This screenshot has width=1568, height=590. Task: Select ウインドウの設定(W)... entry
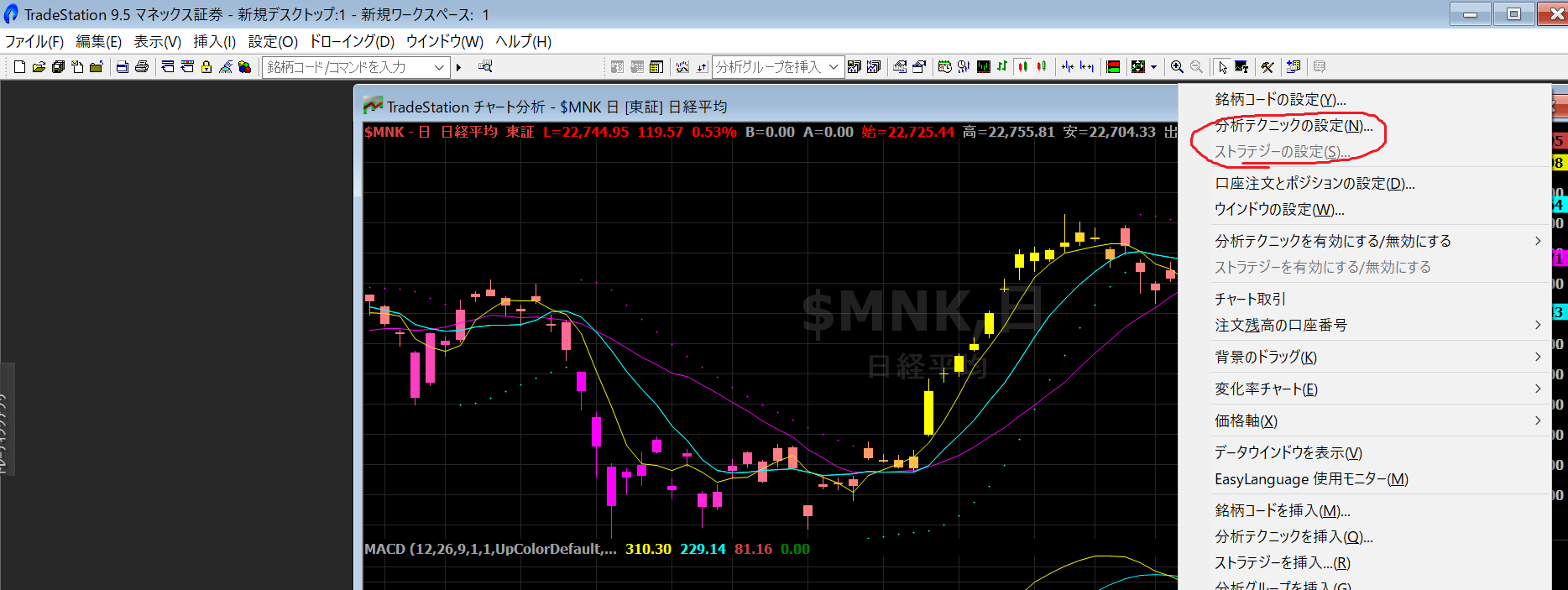tap(1364, 209)
